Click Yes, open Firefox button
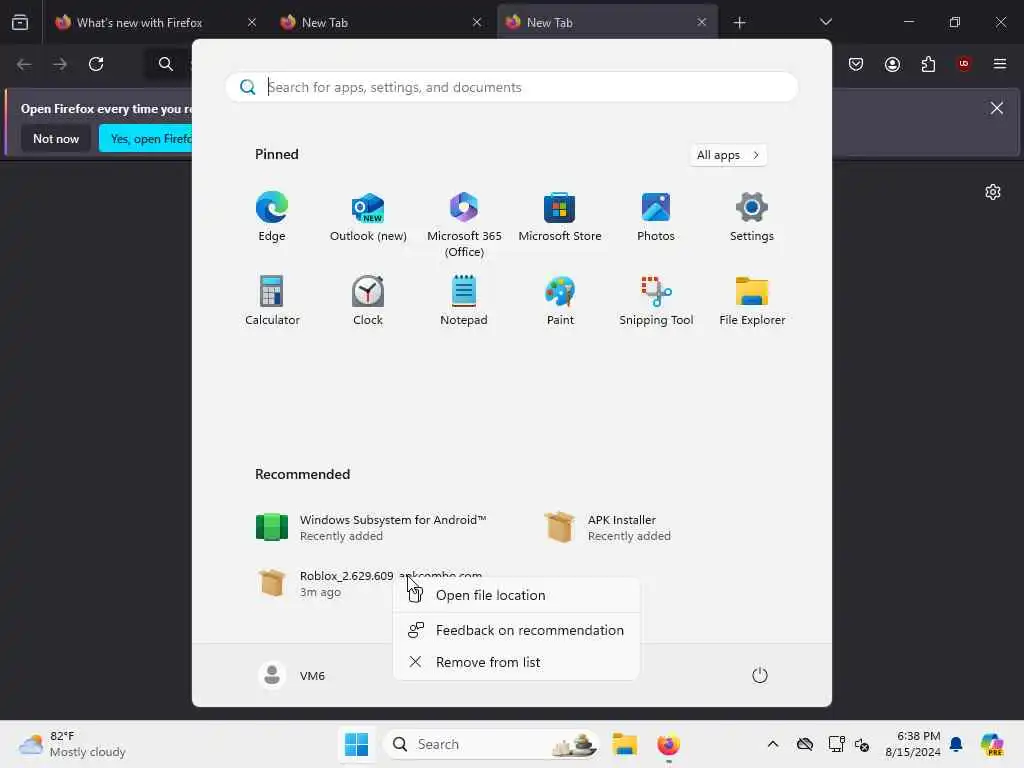 point(146,138)
